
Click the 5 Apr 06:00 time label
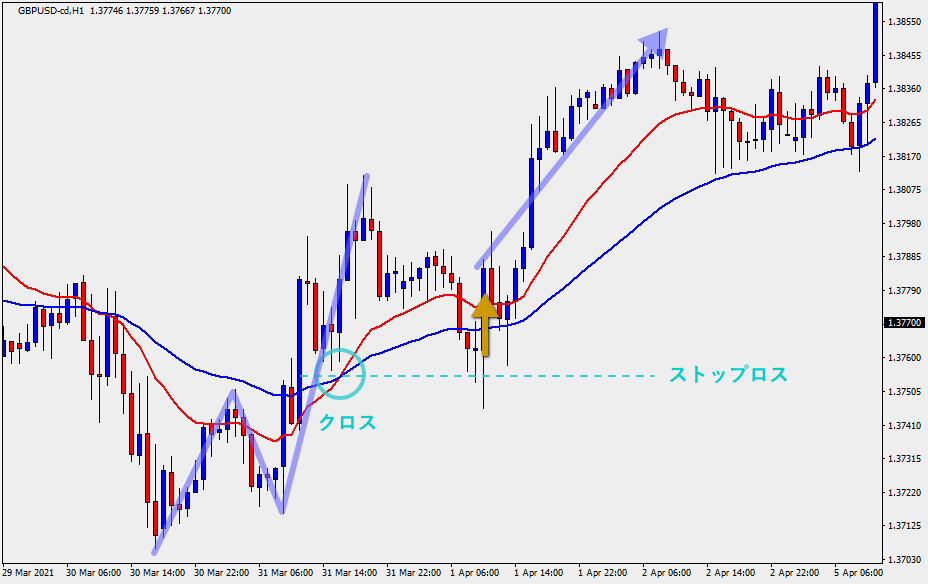pyautogui.click(x=859, y=573)
